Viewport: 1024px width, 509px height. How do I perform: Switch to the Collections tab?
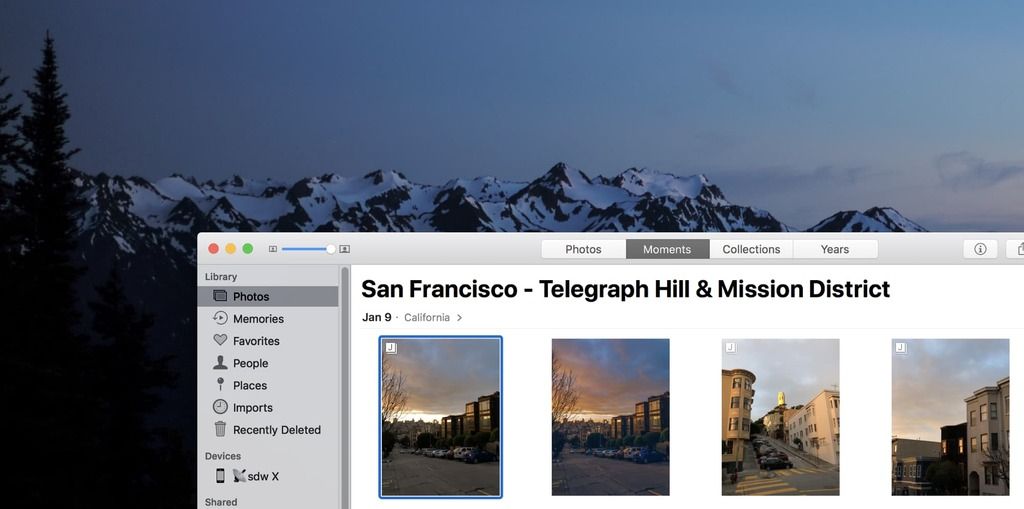pos(751,249)
